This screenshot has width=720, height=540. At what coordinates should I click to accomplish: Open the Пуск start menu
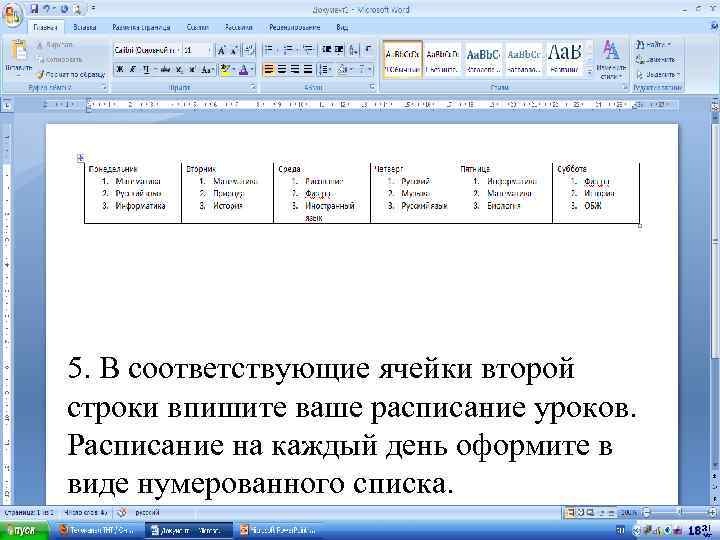(x=24, y=531)
